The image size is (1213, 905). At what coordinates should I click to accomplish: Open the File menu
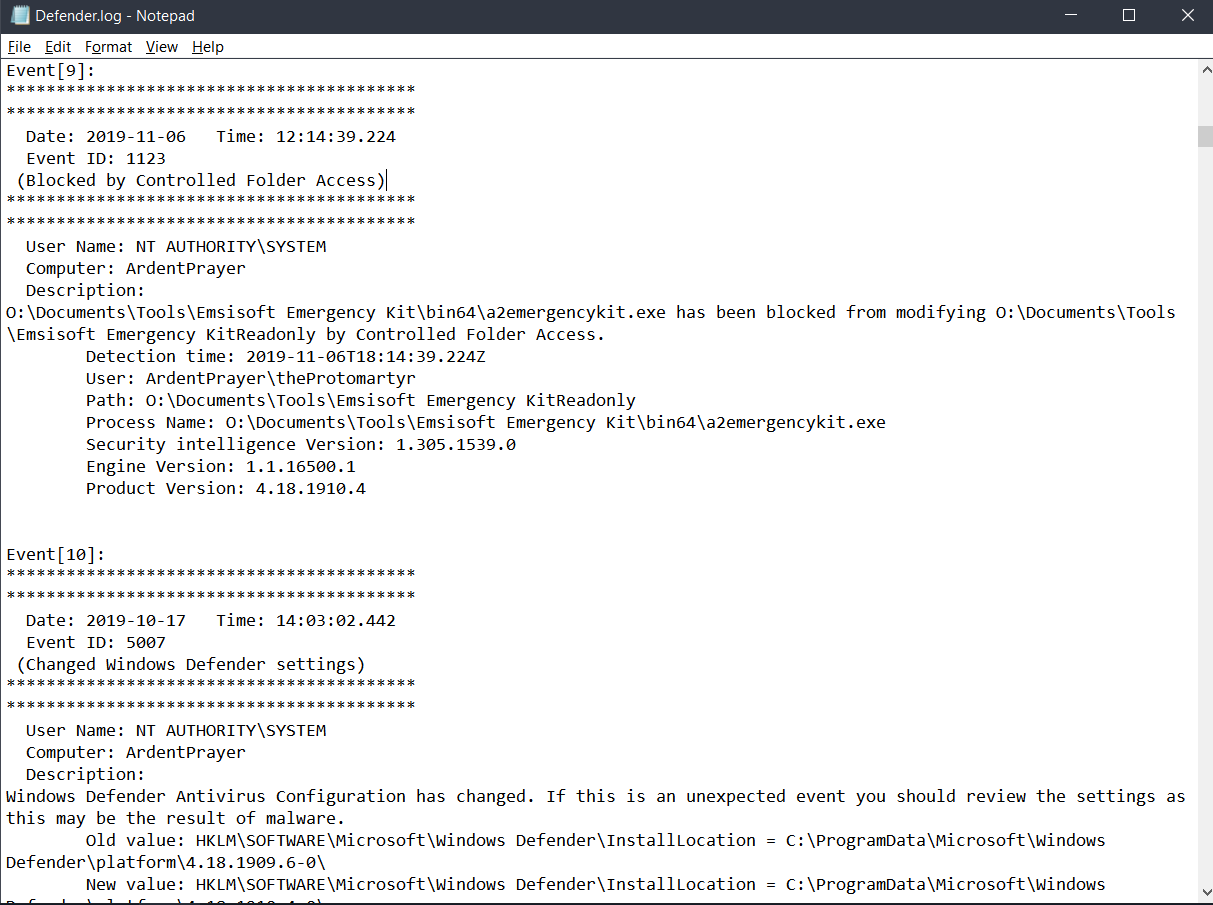(x=19, y=47)
